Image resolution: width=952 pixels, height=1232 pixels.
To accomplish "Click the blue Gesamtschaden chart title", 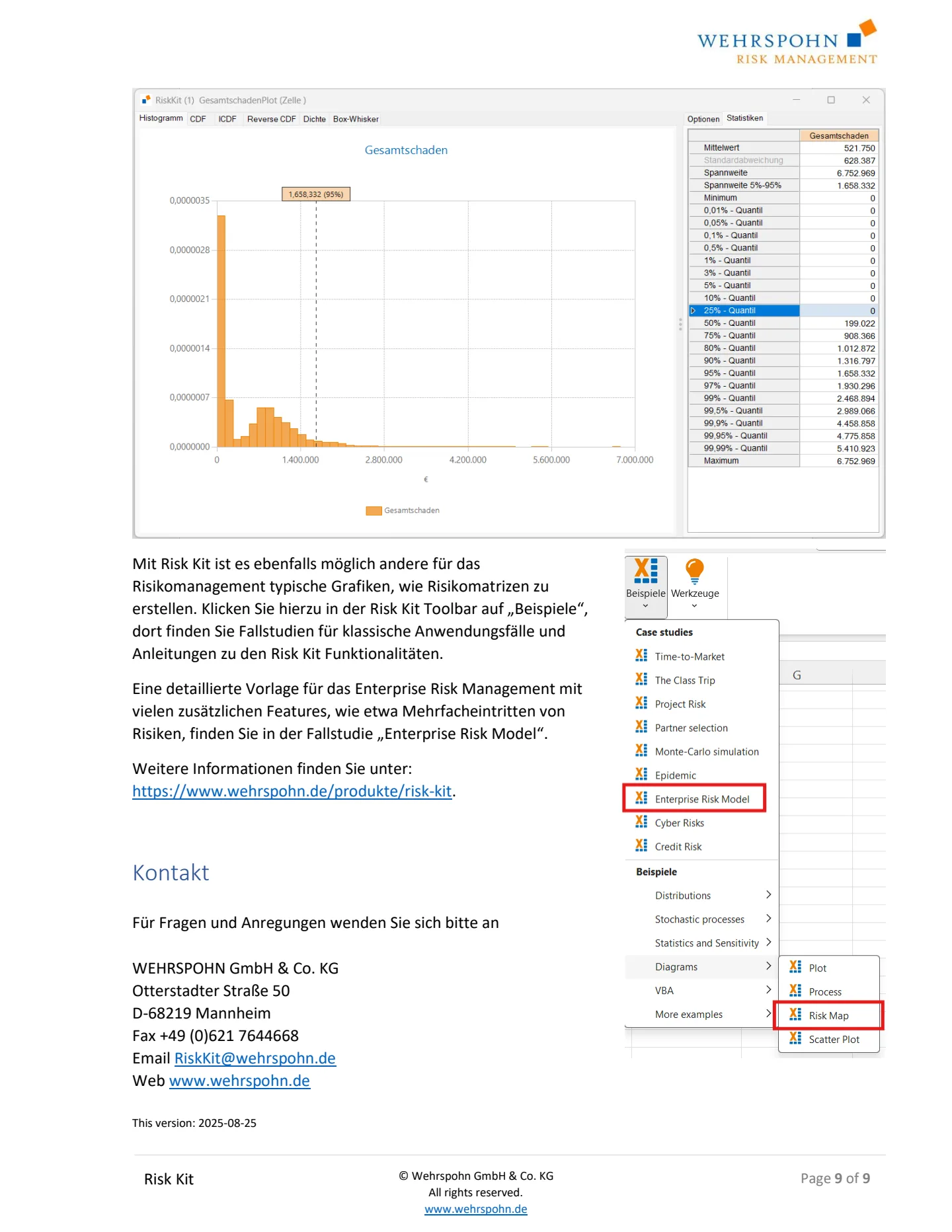I will click(406, 150).
